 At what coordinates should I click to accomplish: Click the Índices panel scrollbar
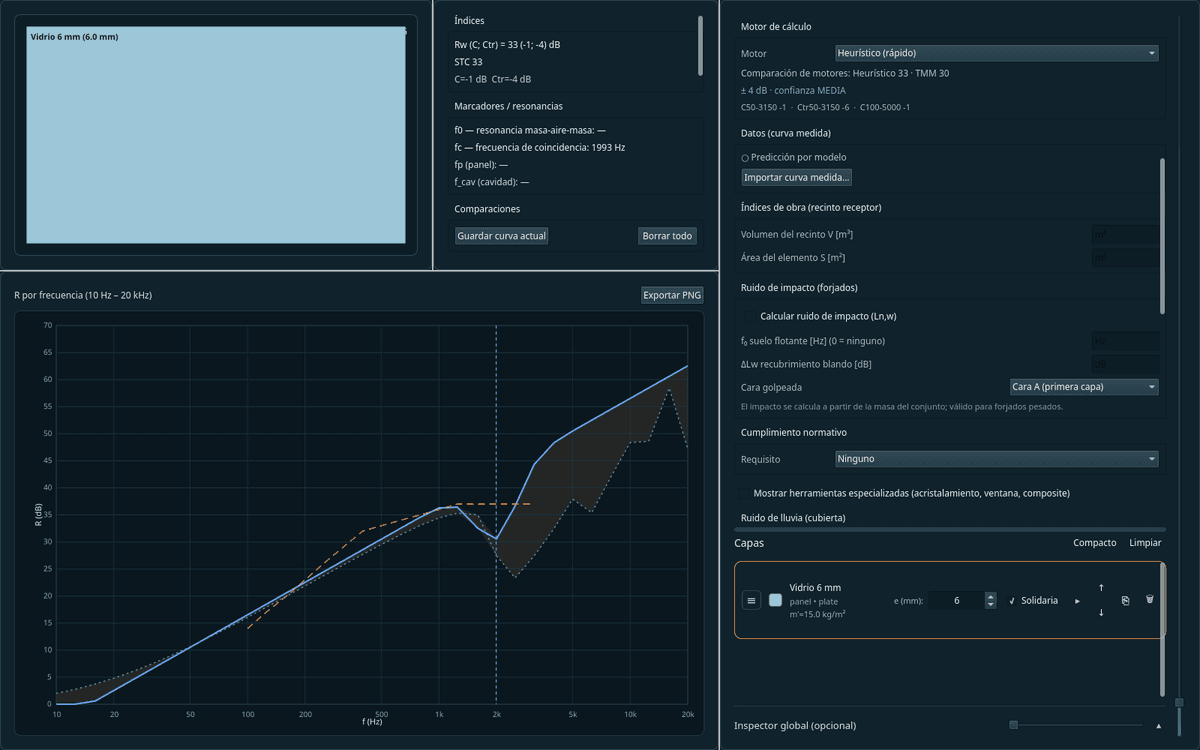(700, 46)
